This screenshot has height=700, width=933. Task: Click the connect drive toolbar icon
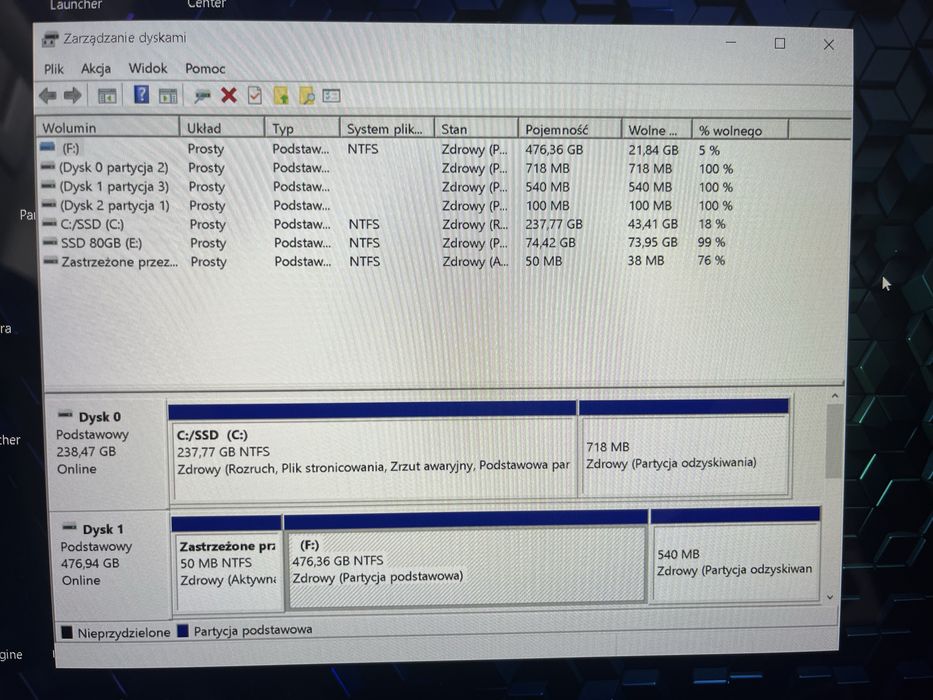[202, 95]
